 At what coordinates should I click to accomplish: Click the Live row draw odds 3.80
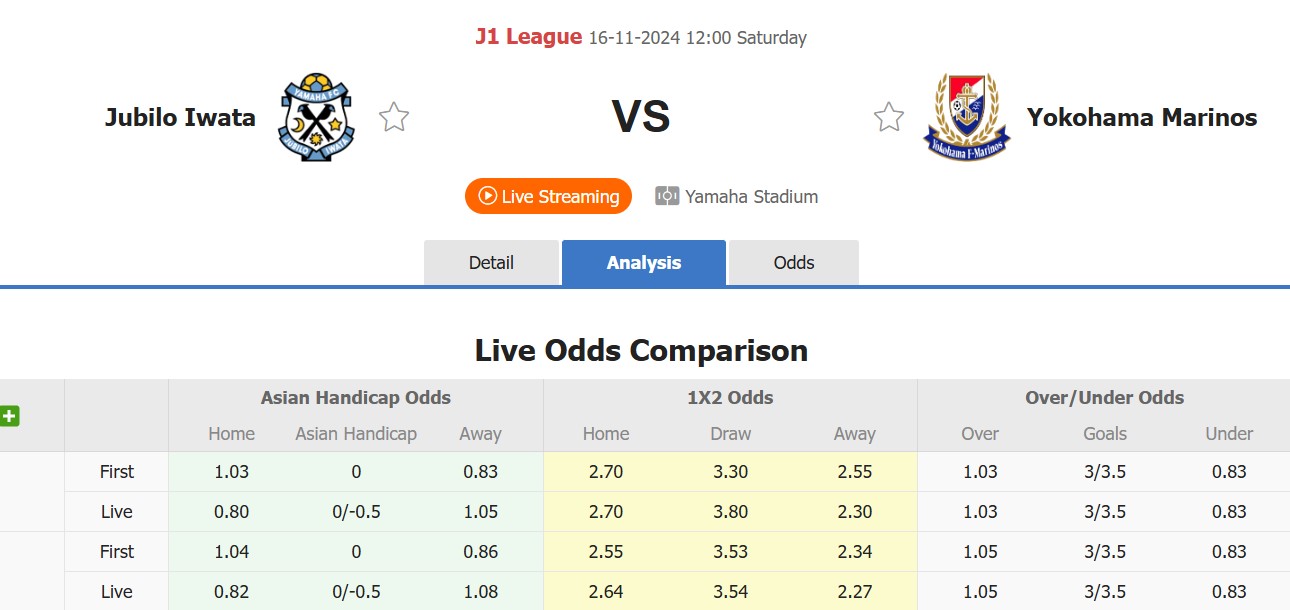tap(730, 511)
